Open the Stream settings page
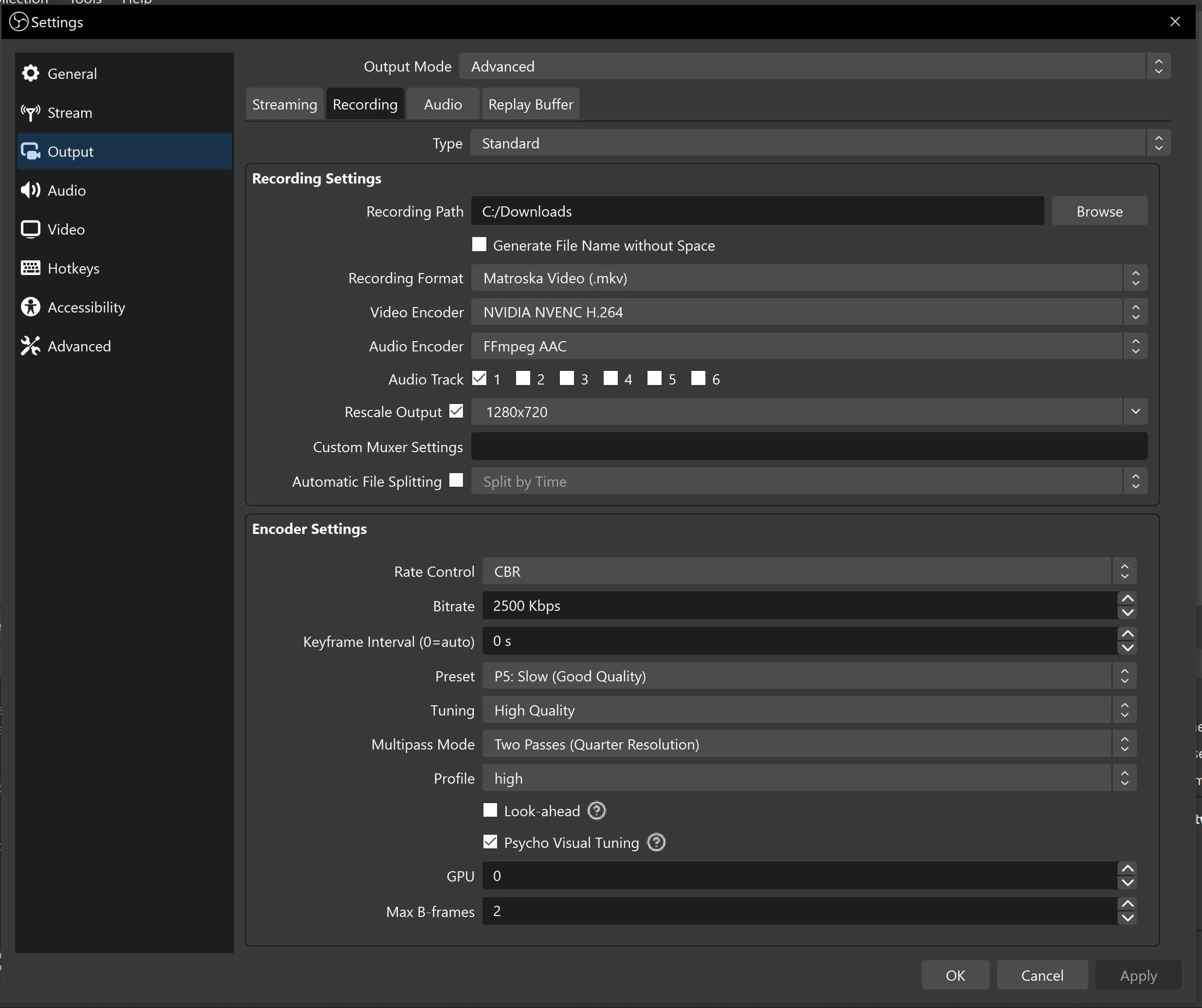The height and width of the screenshot is (1008, 1202). 124,113
